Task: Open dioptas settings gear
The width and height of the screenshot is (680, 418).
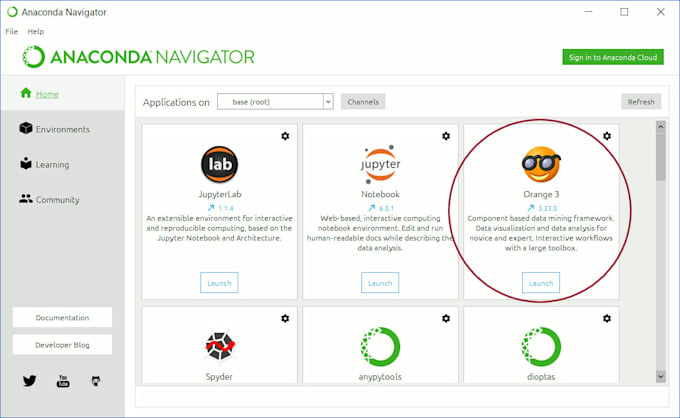Action: pyautogui.click(x=607, y=319)
